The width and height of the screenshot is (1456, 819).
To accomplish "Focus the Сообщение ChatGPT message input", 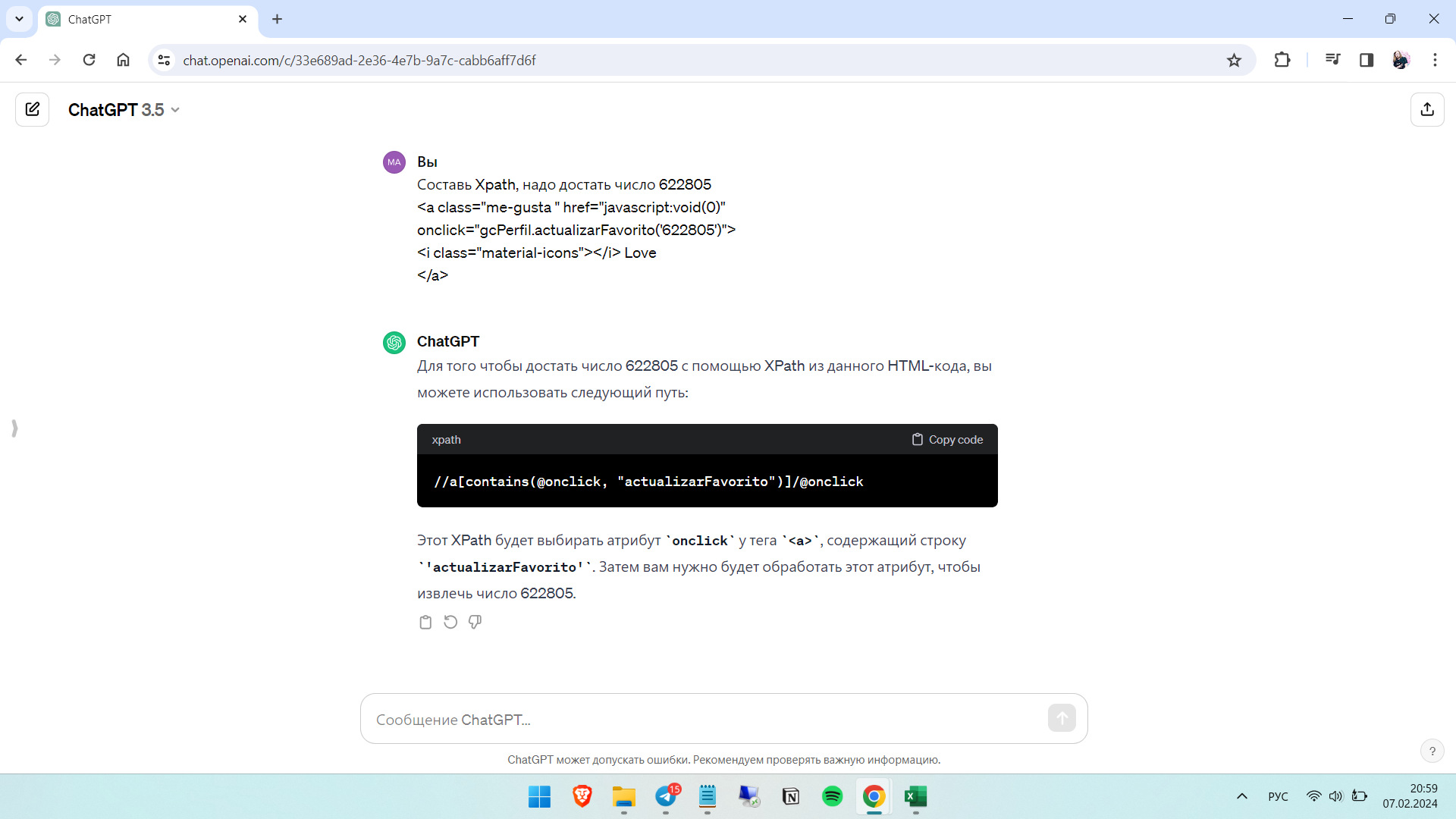I will tap(705, 719).
